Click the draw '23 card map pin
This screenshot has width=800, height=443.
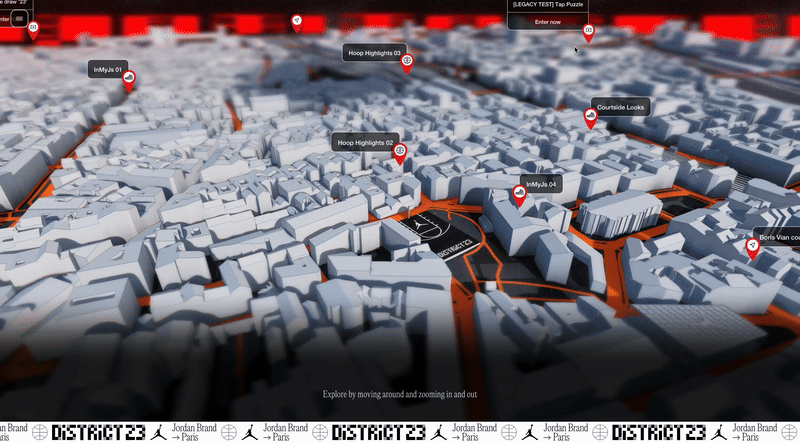(33, 30)
